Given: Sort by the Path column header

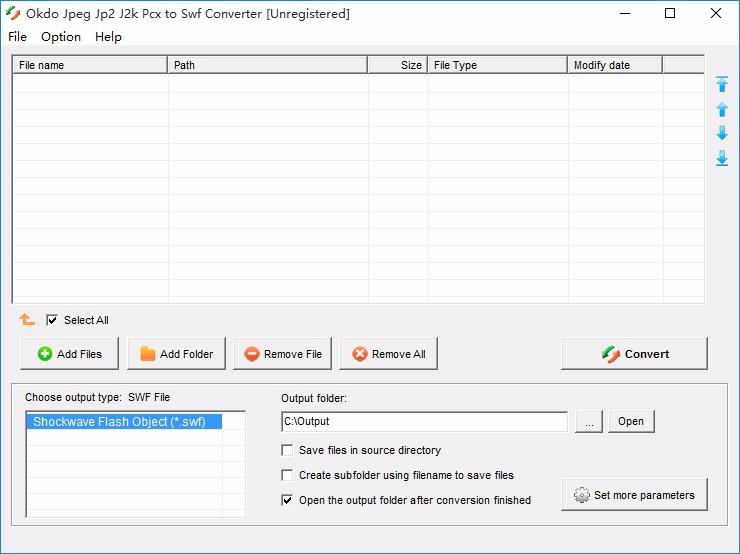Looking at the screenshot, I should click(267, 65).
